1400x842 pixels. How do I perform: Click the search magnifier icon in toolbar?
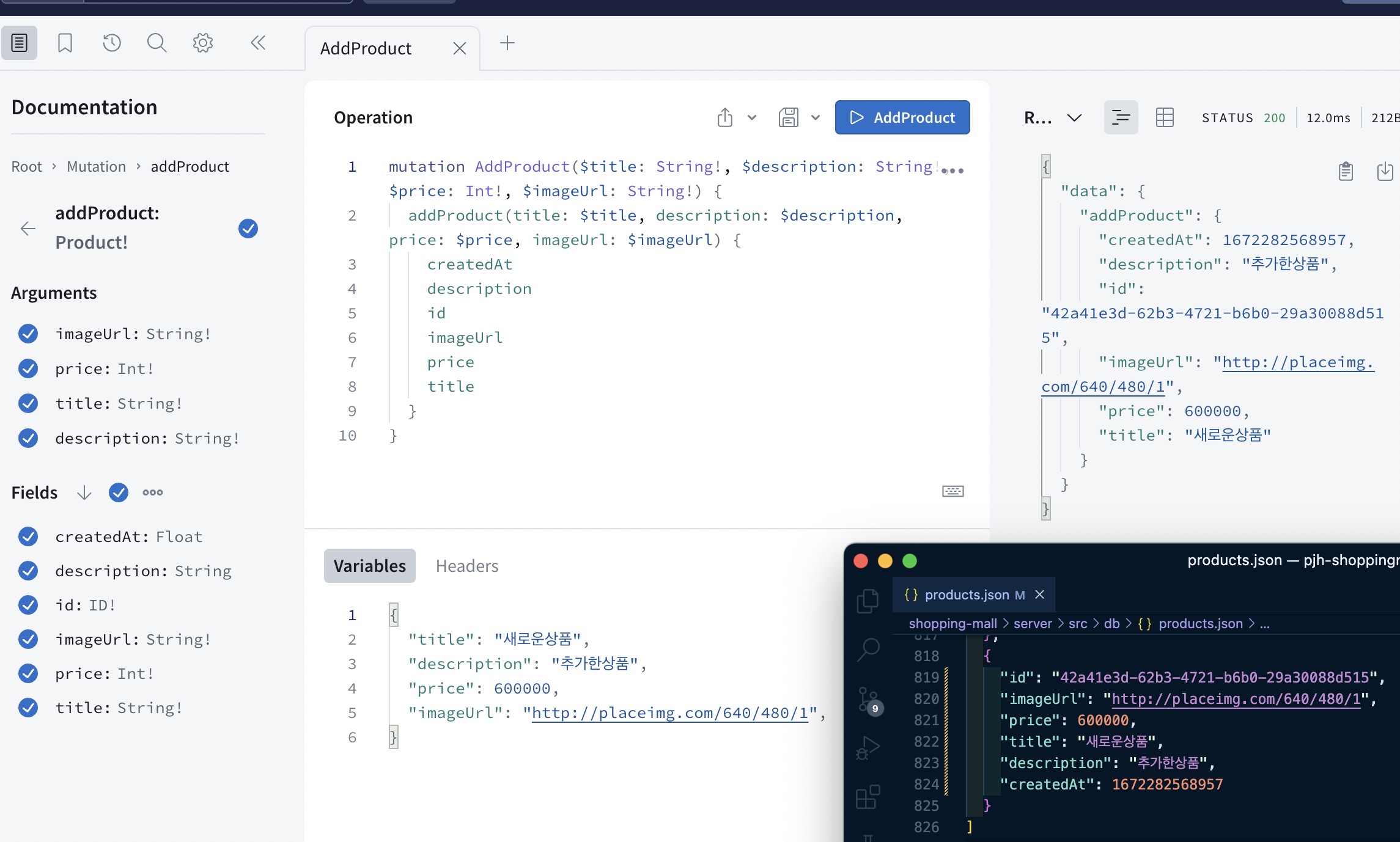click(x=157, y=43)
